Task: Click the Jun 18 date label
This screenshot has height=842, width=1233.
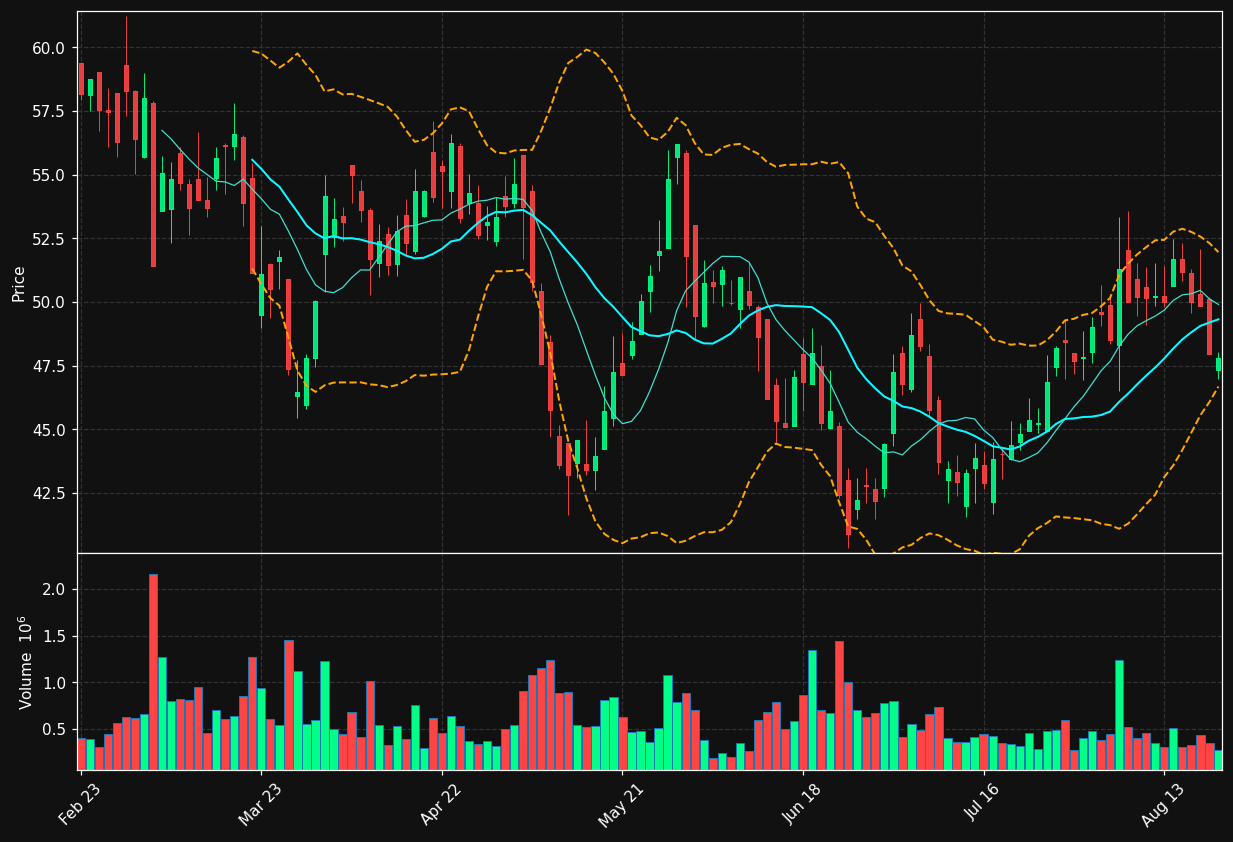Action: coord(801,804)
